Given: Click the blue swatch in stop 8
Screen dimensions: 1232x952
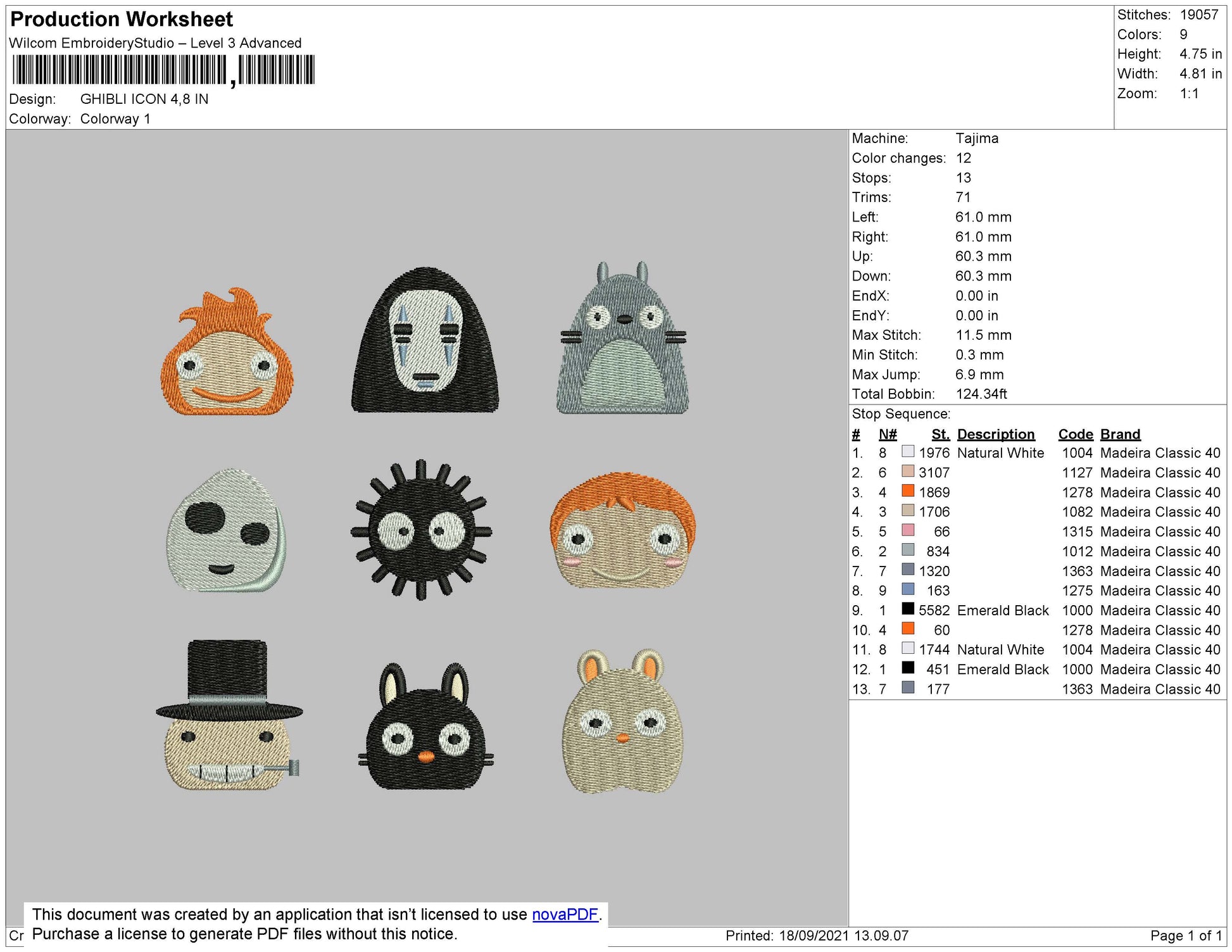Looking at the screenshot, I should [908, 589].
